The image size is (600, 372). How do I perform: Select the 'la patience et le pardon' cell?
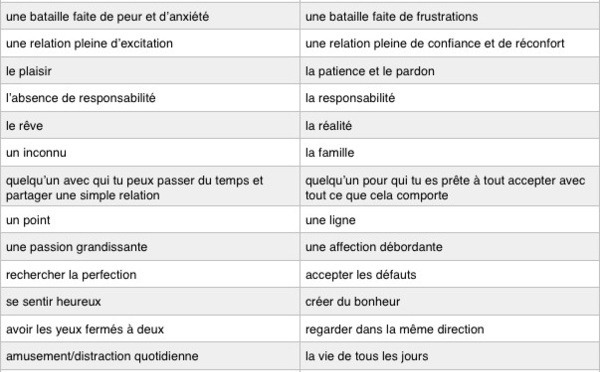[x=450, y=71]
